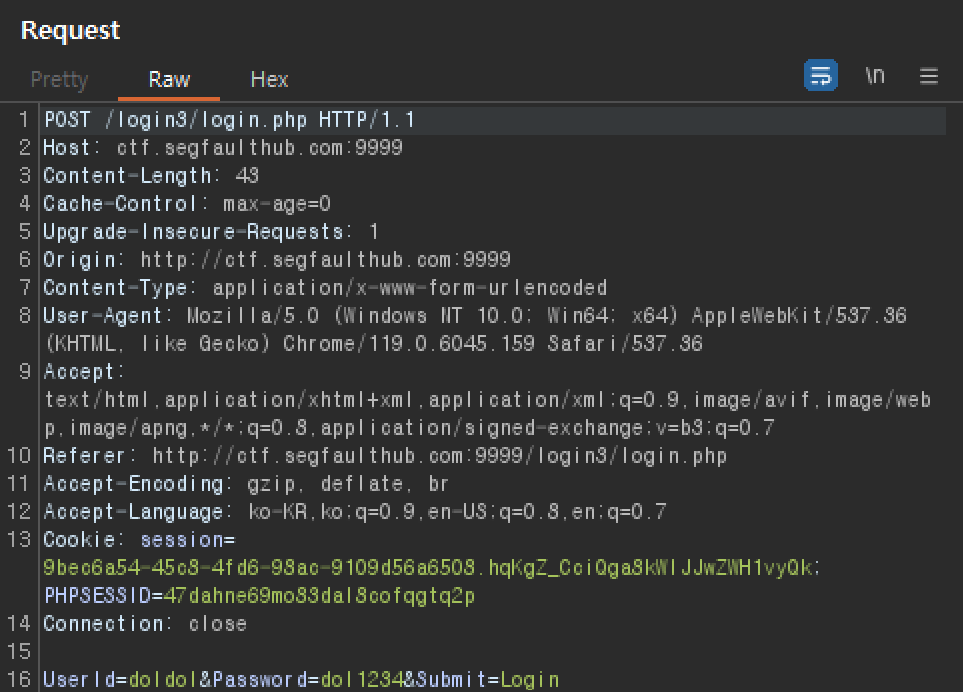Viewport: 963px width, 692px height.
Task: Open the hamburger options menu
Action: (929, 76)
